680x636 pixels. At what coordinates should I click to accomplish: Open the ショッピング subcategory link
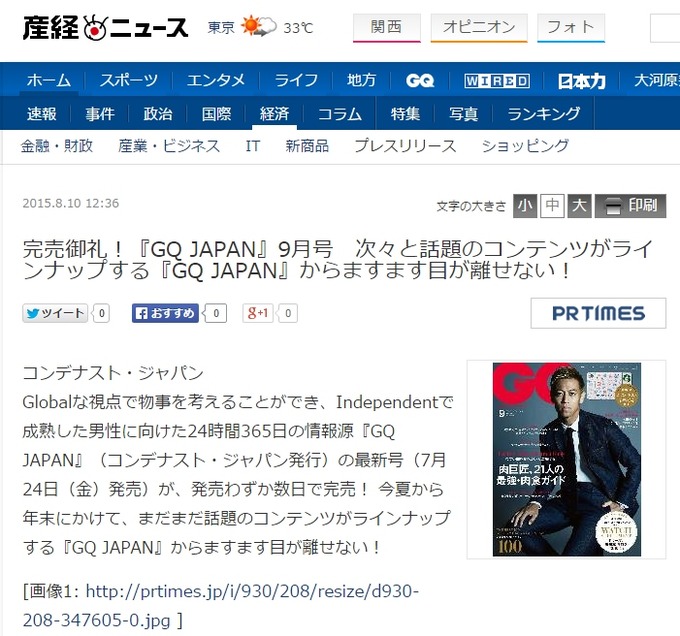(x=525, y=146)
